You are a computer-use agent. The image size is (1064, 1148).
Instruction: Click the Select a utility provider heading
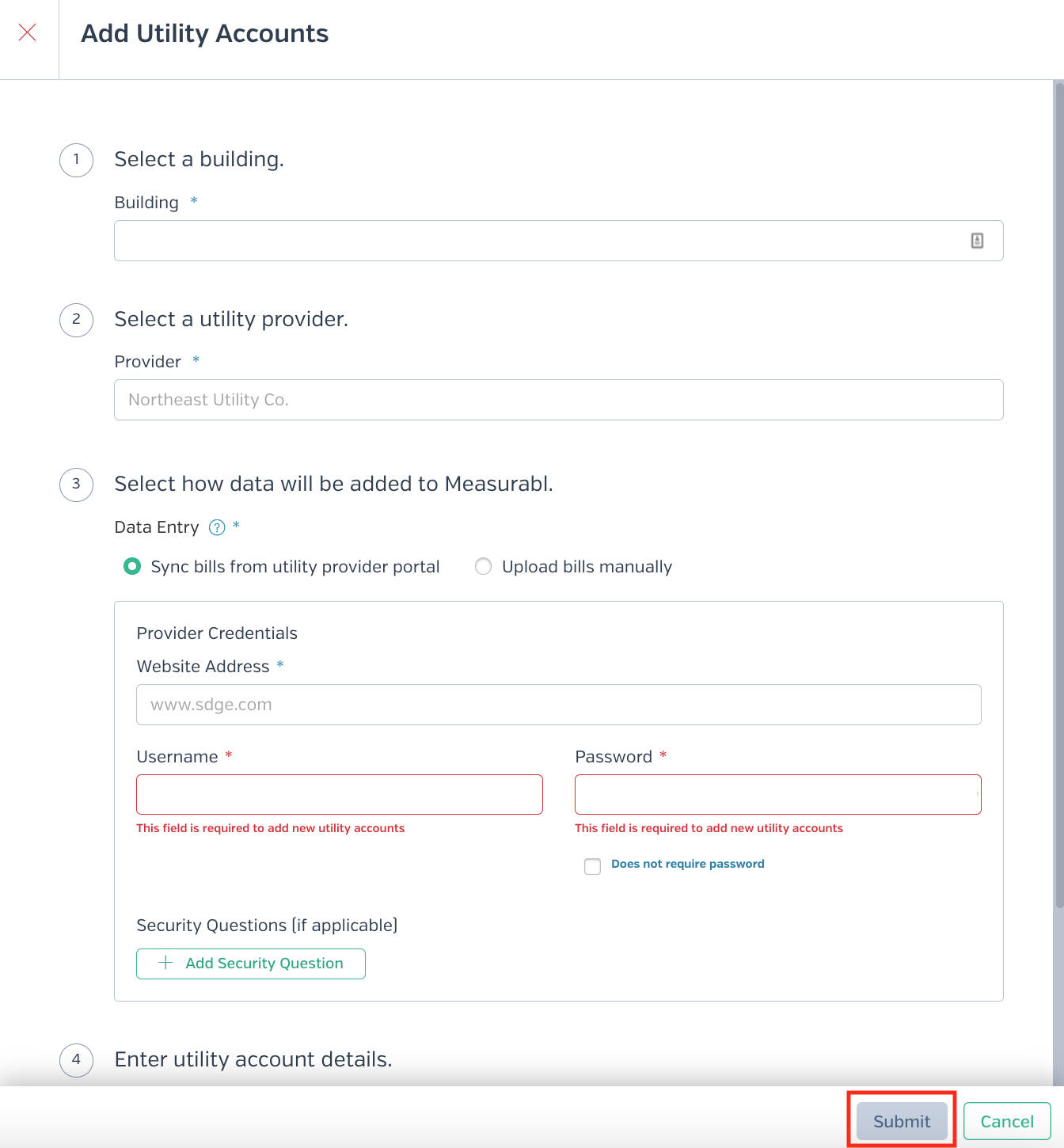(x=231, y=319)
